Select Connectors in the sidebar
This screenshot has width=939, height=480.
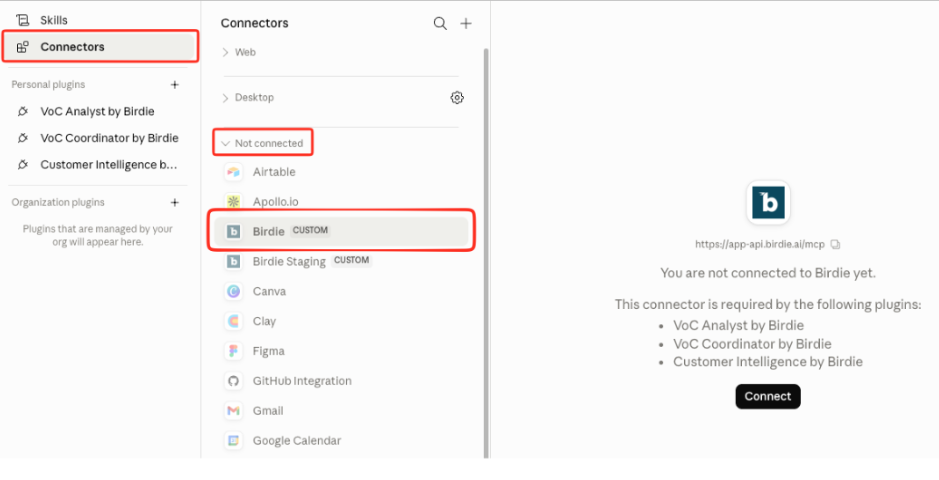pos(99,47)
